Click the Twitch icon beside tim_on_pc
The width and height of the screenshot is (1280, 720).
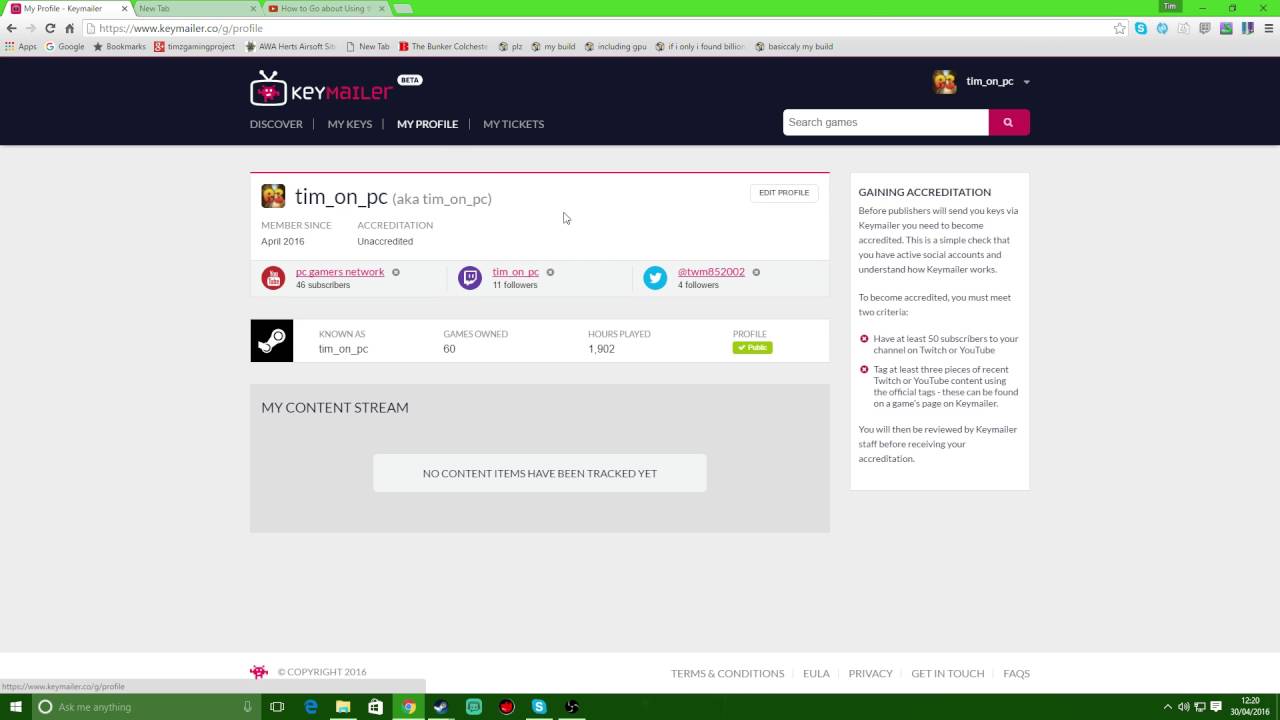click(470, 278)
